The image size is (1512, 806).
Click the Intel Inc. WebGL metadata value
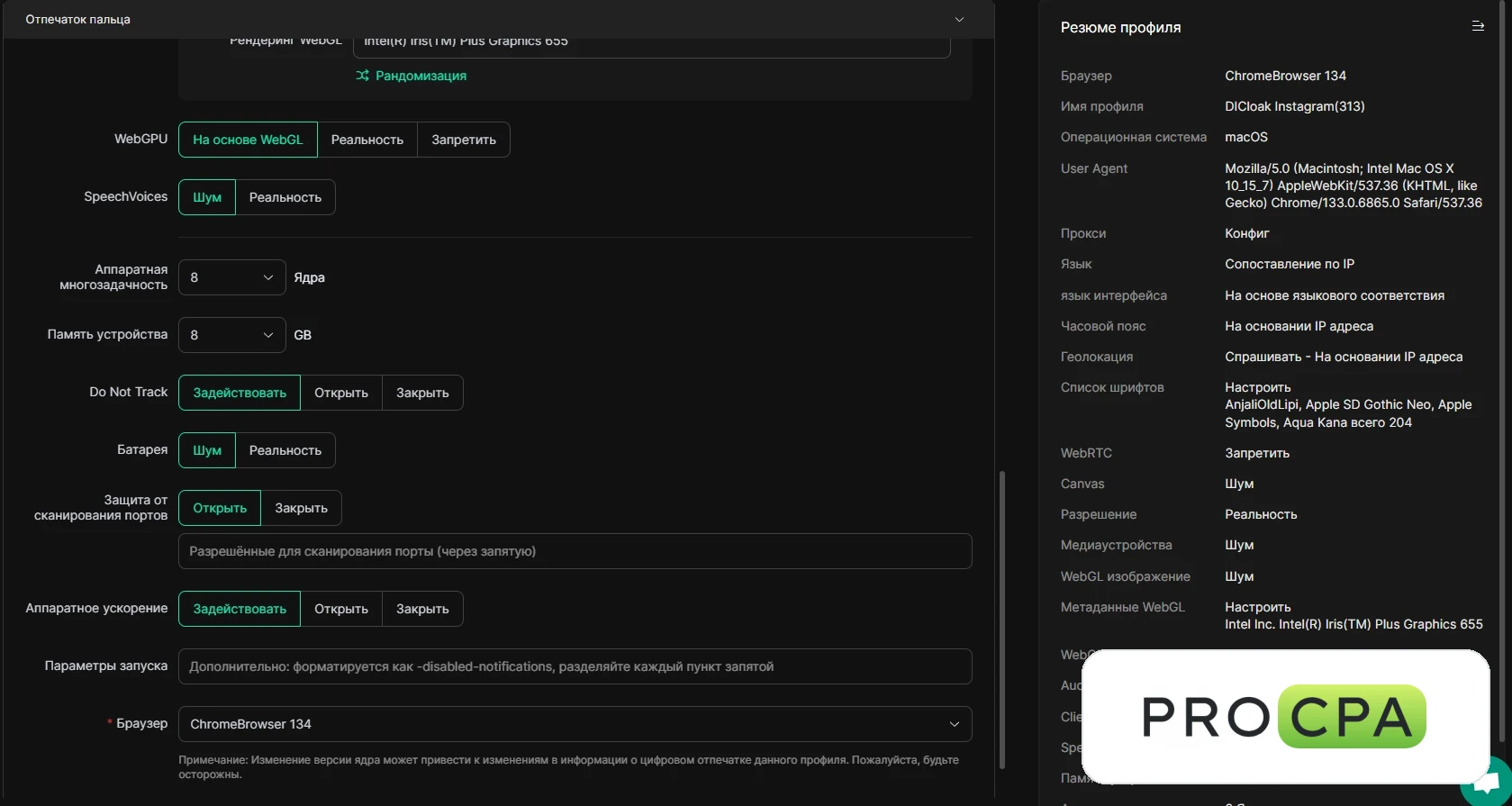click(x=1354, y=624)
